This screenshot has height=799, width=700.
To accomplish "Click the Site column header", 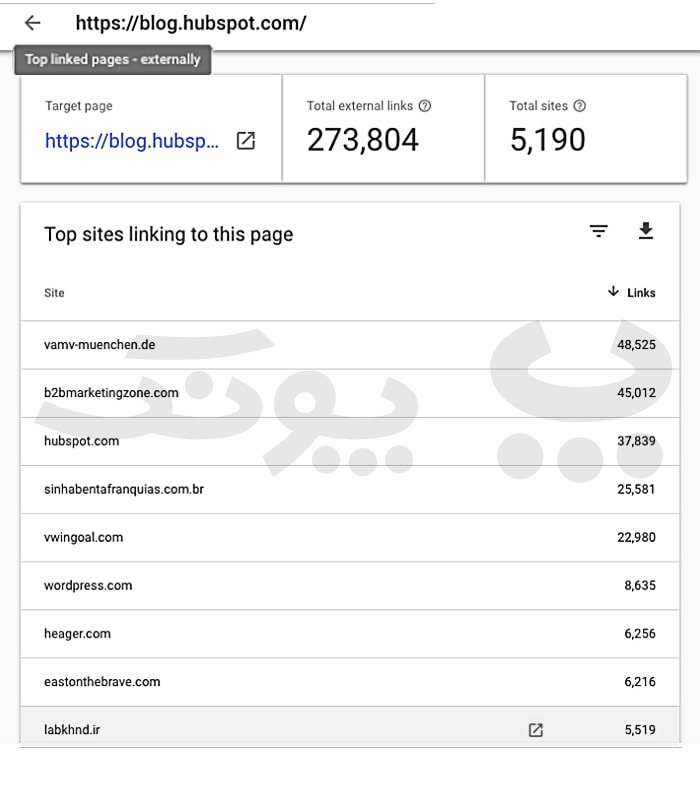I will point(54,293).
